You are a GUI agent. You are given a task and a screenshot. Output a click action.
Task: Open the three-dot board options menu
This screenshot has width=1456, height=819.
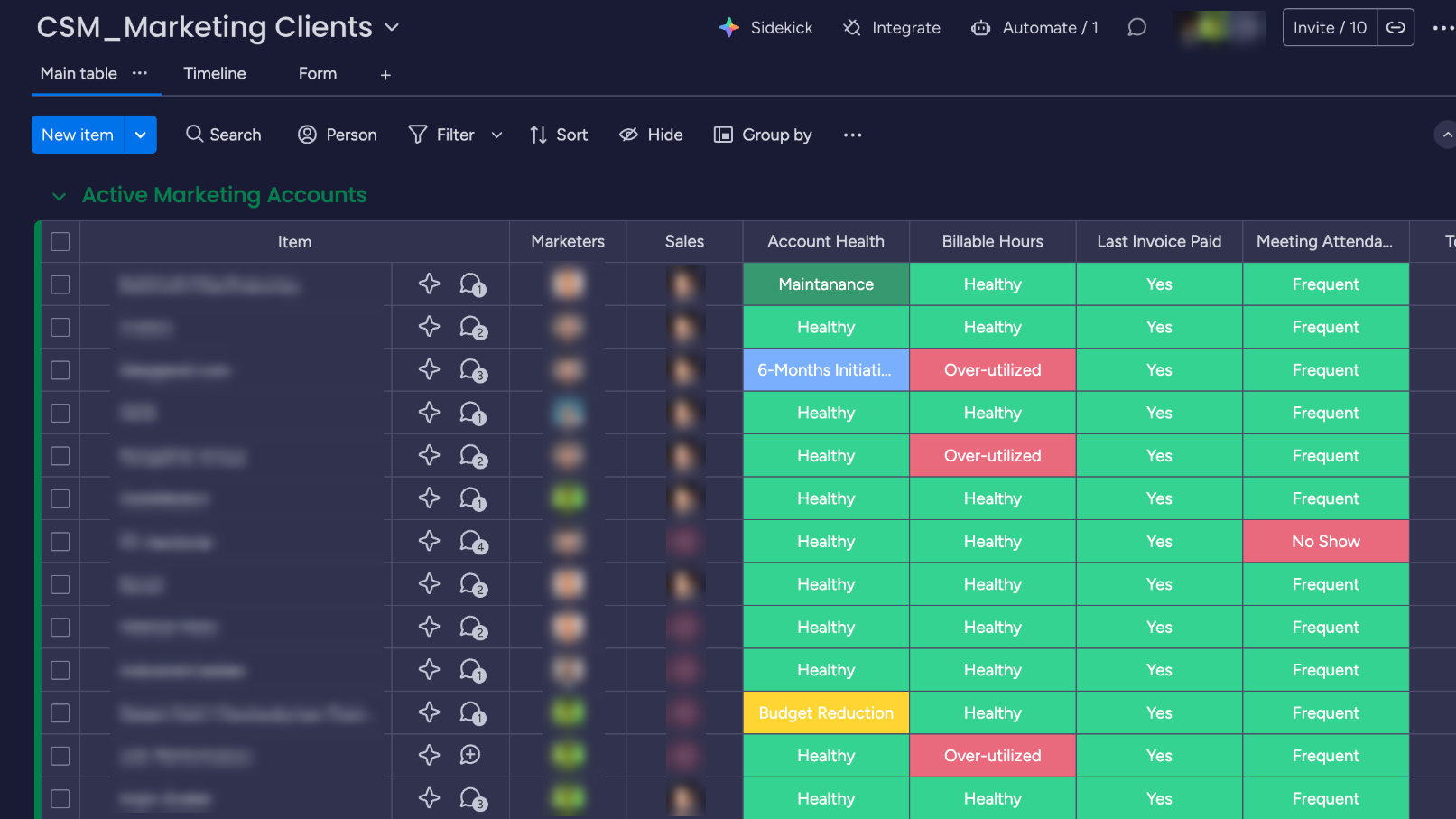(1442, 28)
